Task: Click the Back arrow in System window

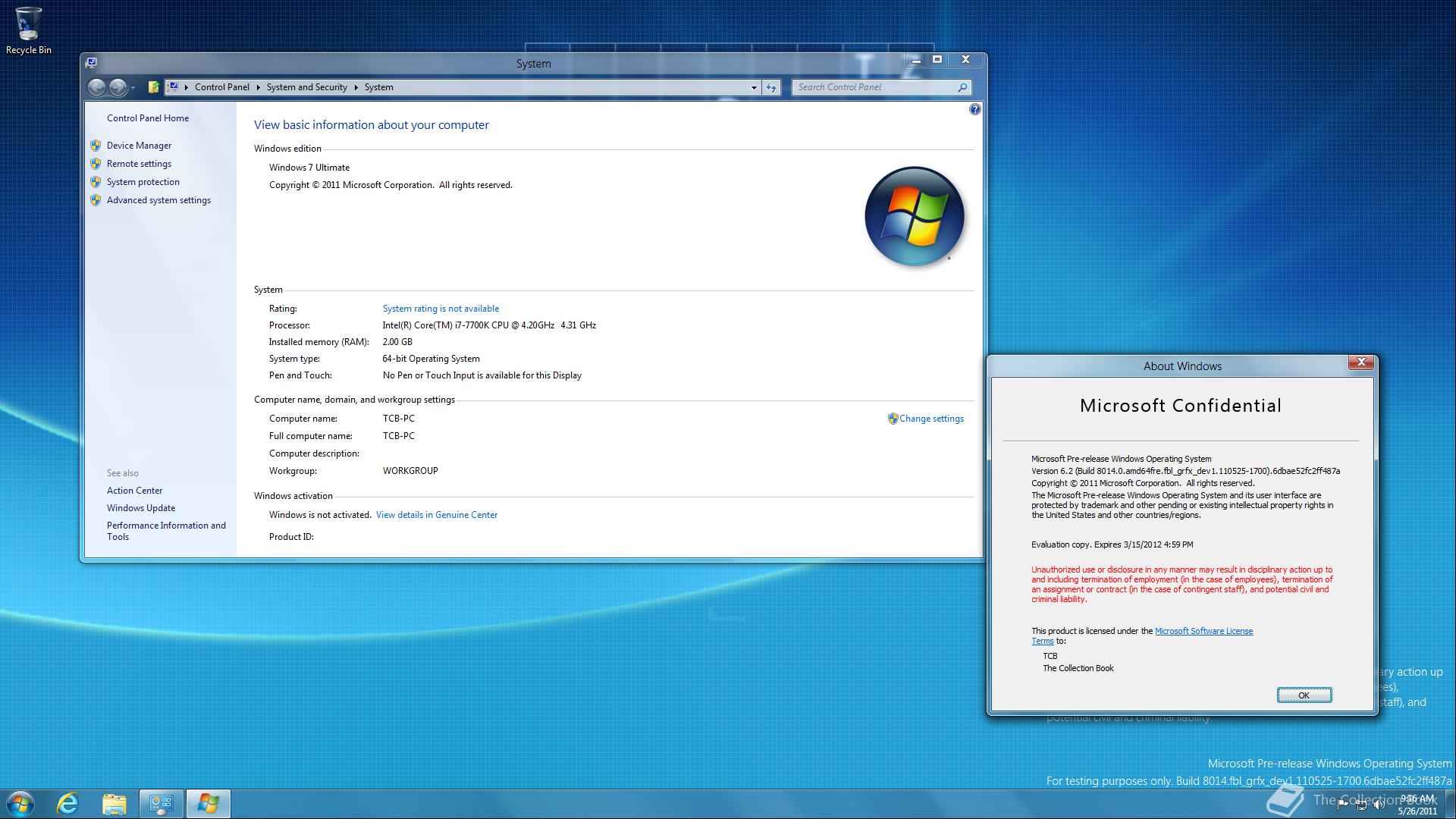Action: click(96, 87)
